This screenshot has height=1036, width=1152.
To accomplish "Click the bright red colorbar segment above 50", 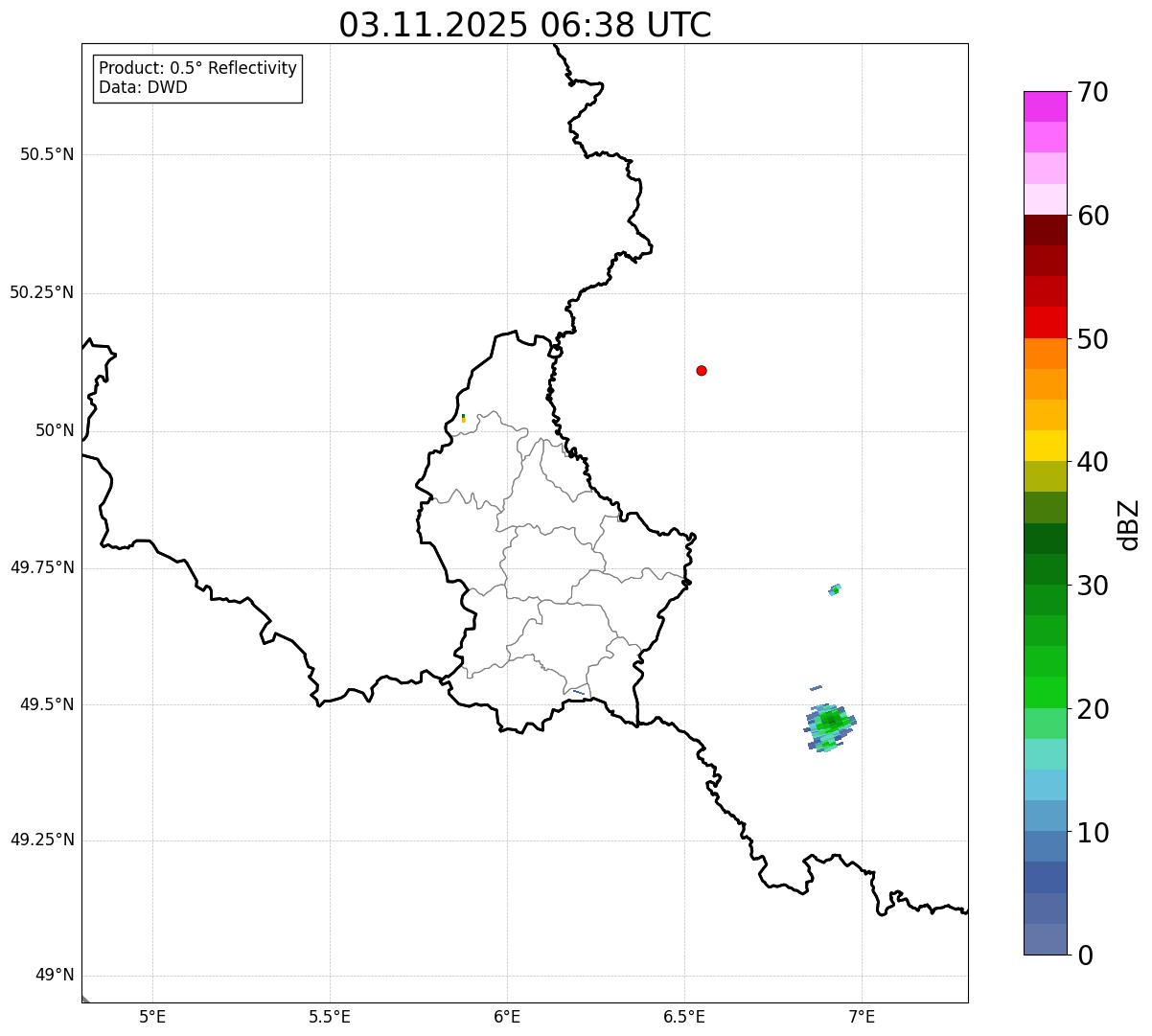I will (x=1045, y=322).
